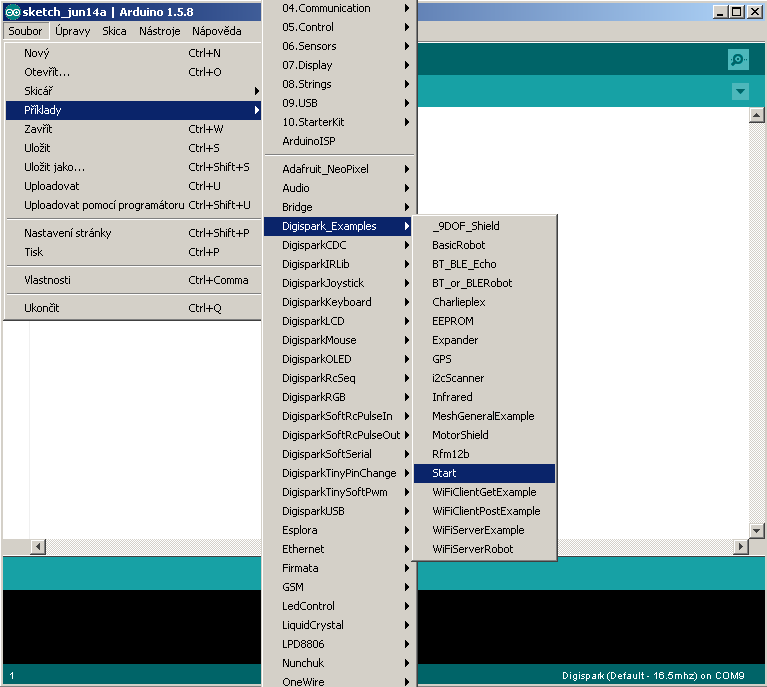Screen dimensions: 767x687
Task: Open the Serial Monitor magnifier icon
Action: [x=738, y=60]
